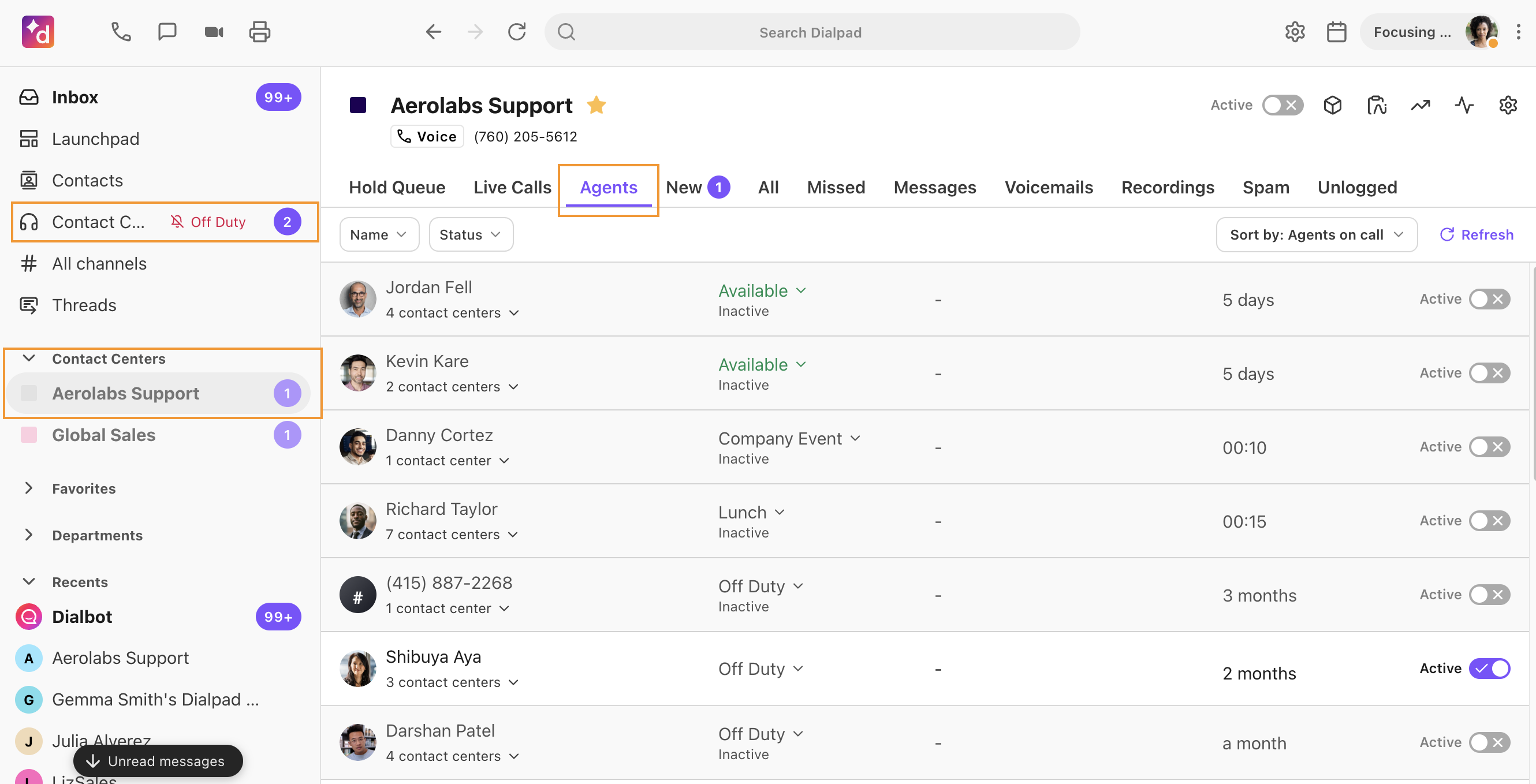
Task: Open Launchpad in sidebar
Action: coord(159,139)
